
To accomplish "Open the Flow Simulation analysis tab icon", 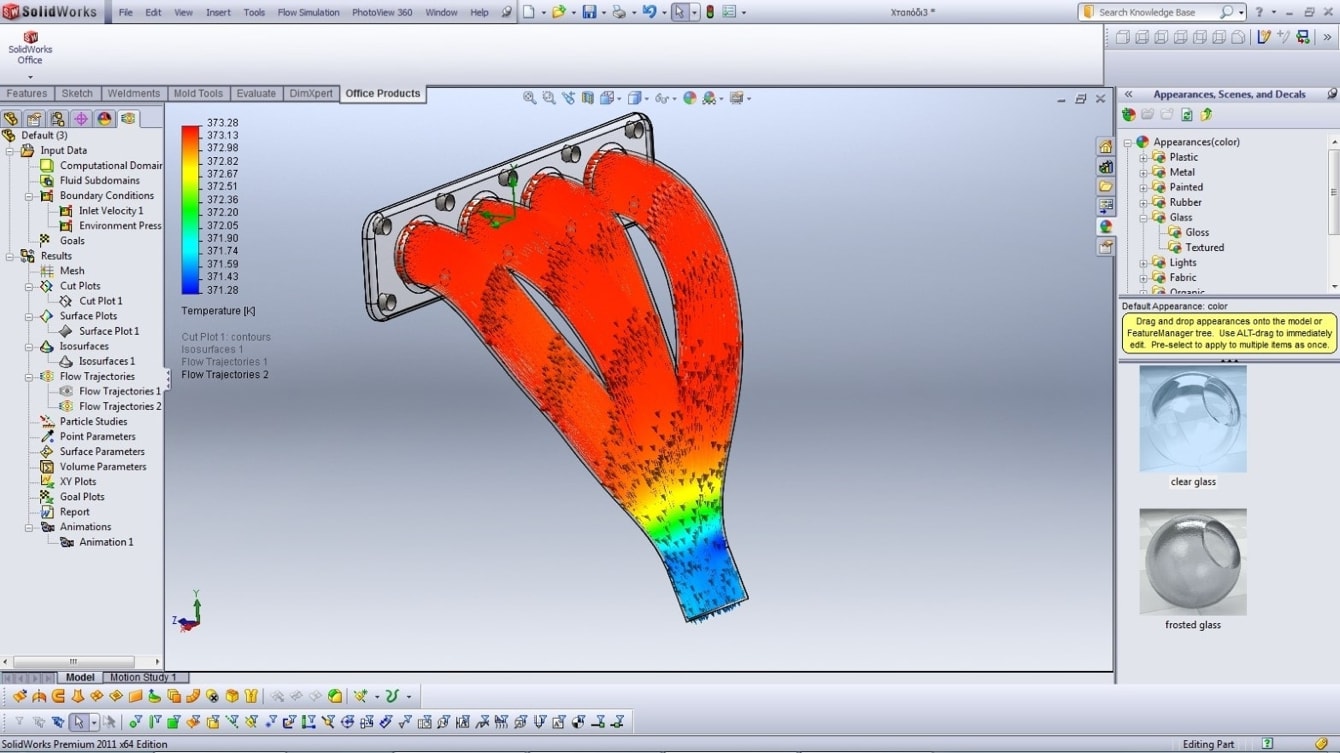I will coord(128,119).
